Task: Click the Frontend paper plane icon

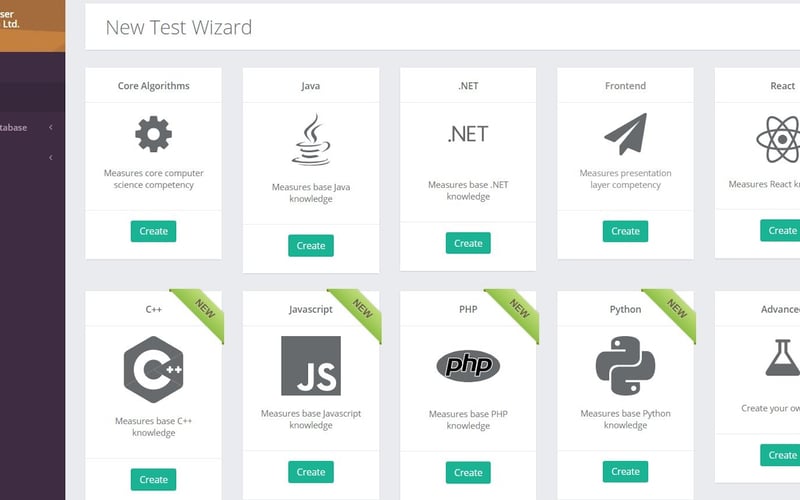Action: [x=626, y=134]
